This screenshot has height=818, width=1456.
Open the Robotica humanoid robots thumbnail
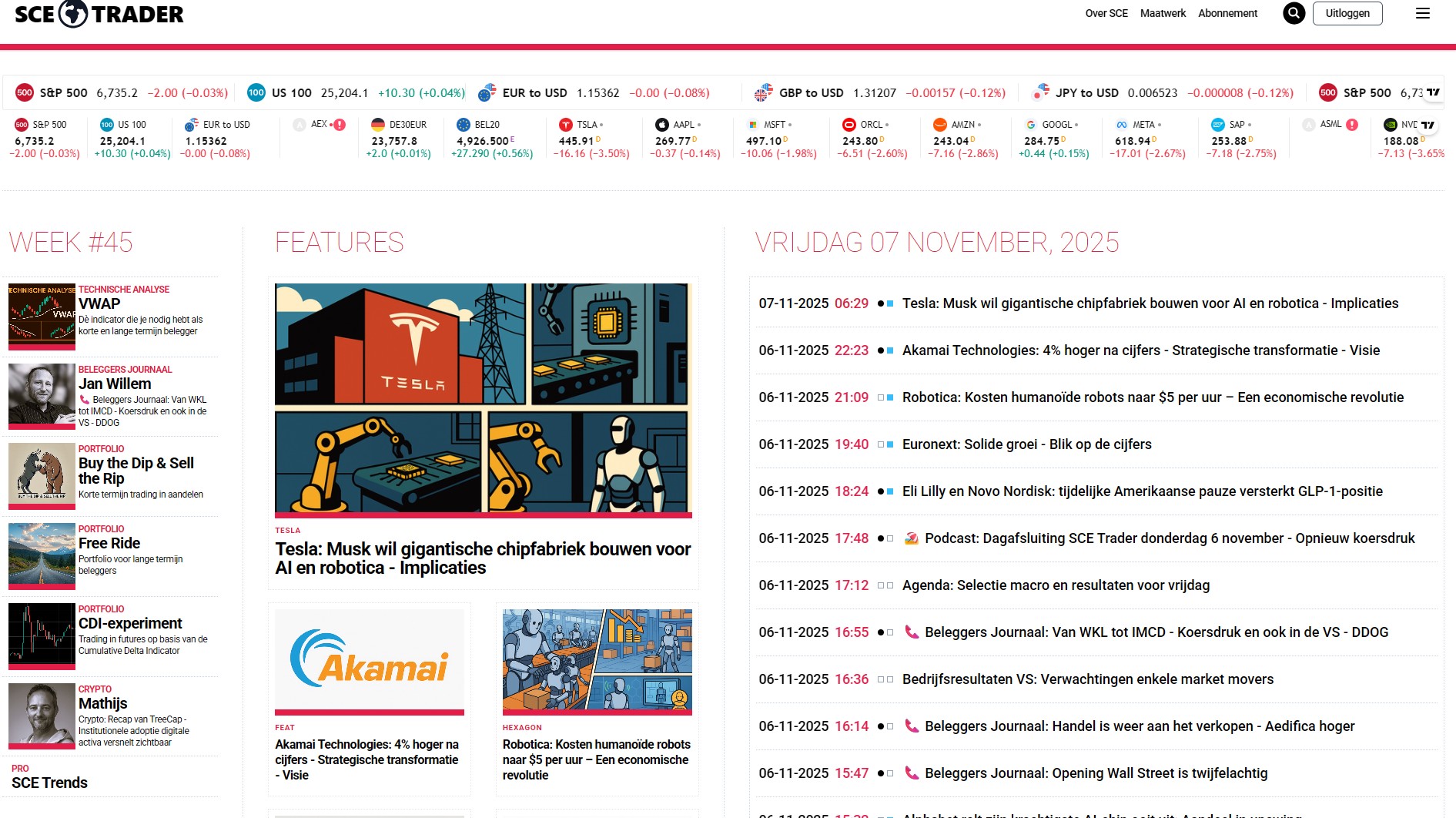597,661
